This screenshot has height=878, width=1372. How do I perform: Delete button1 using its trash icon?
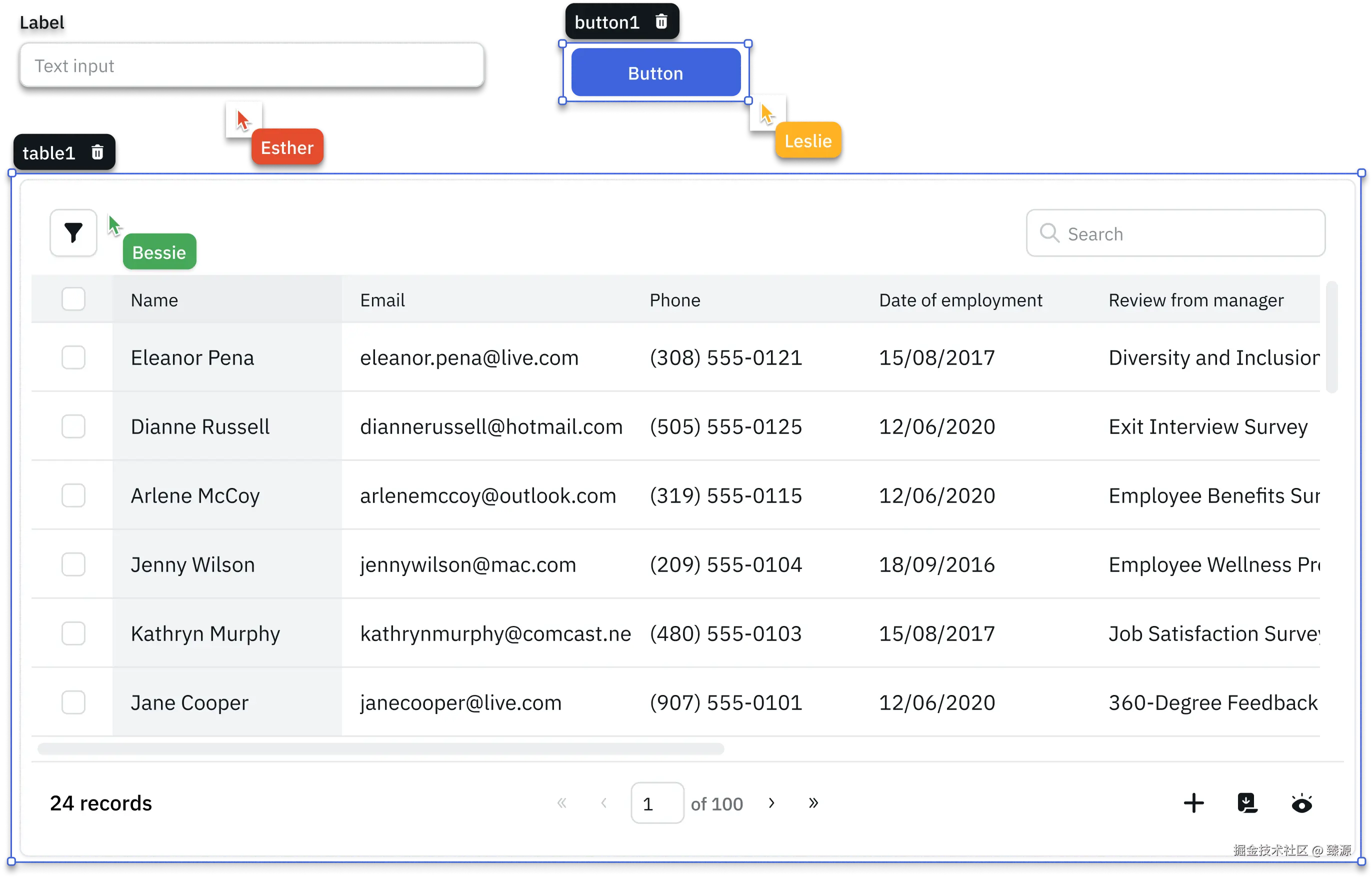coord(661,21)
